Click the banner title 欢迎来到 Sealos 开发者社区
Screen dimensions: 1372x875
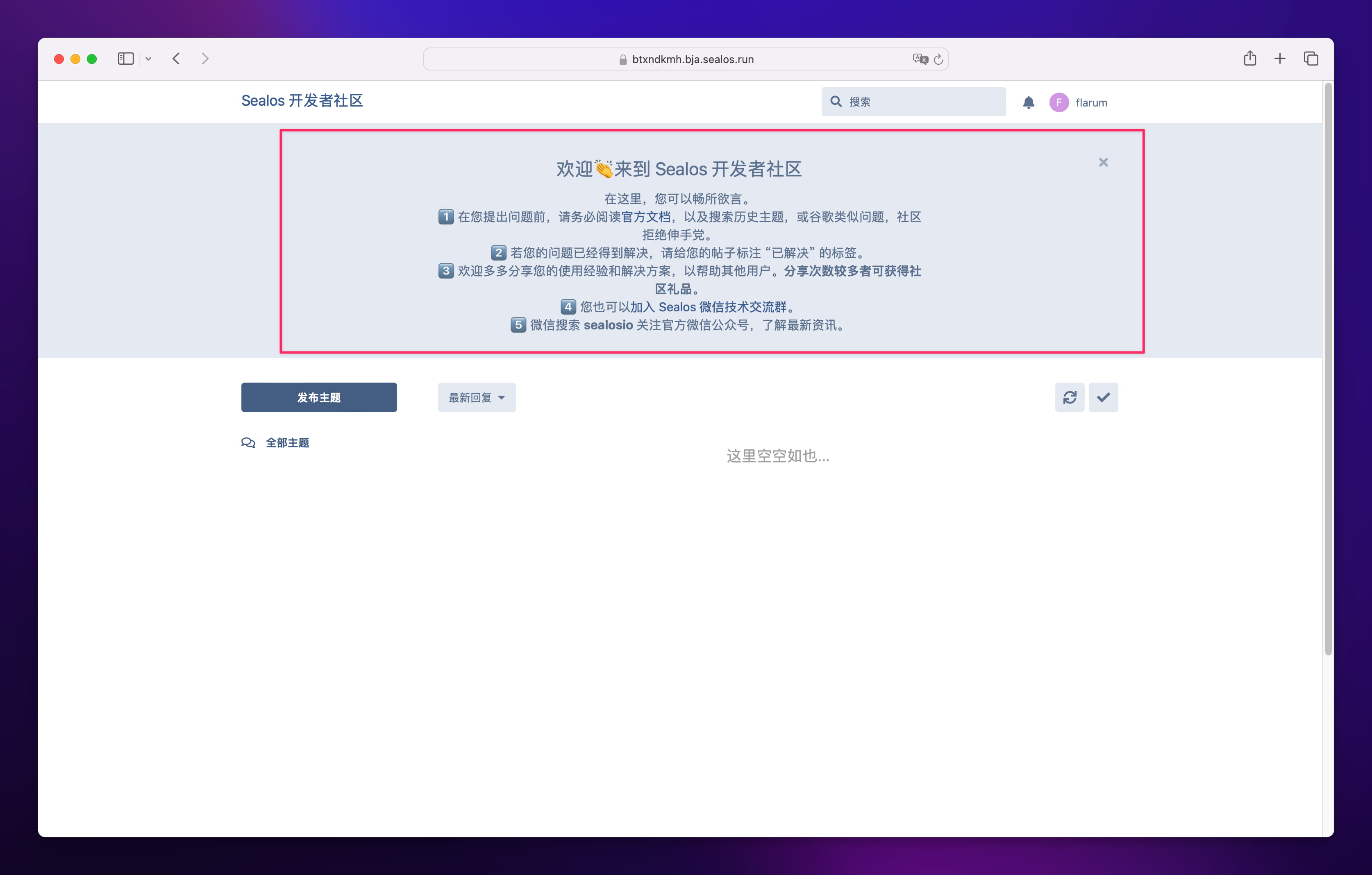coord(679,169)
